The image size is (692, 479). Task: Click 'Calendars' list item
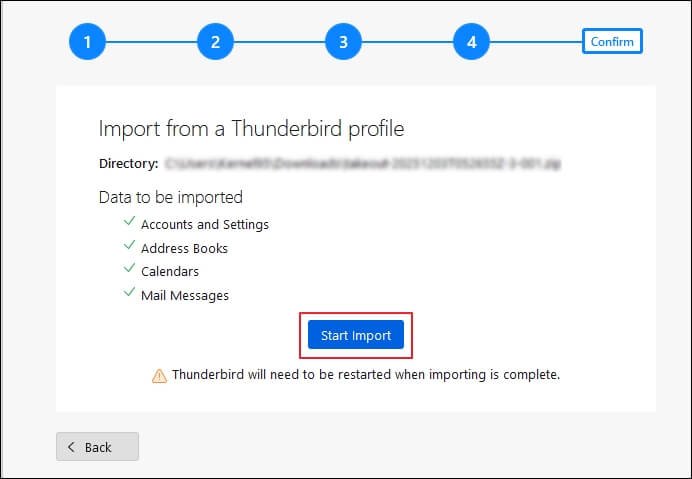pyautogui.click(x=170, y=271)
